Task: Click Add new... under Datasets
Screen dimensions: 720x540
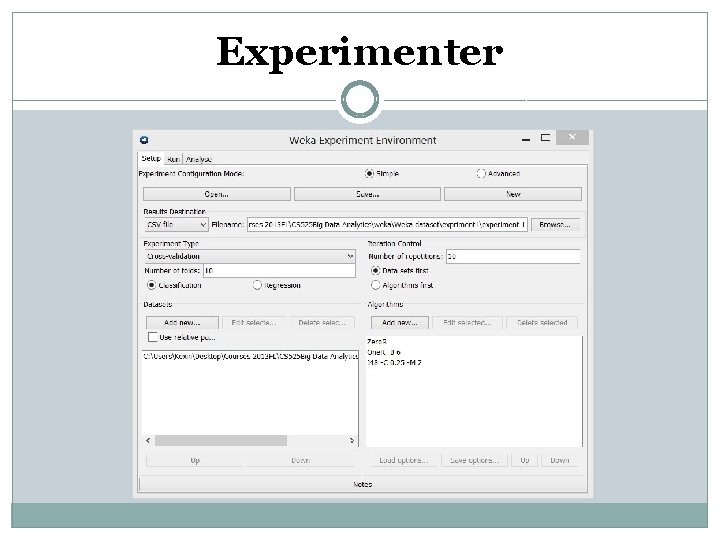Action: pos(182,323)
